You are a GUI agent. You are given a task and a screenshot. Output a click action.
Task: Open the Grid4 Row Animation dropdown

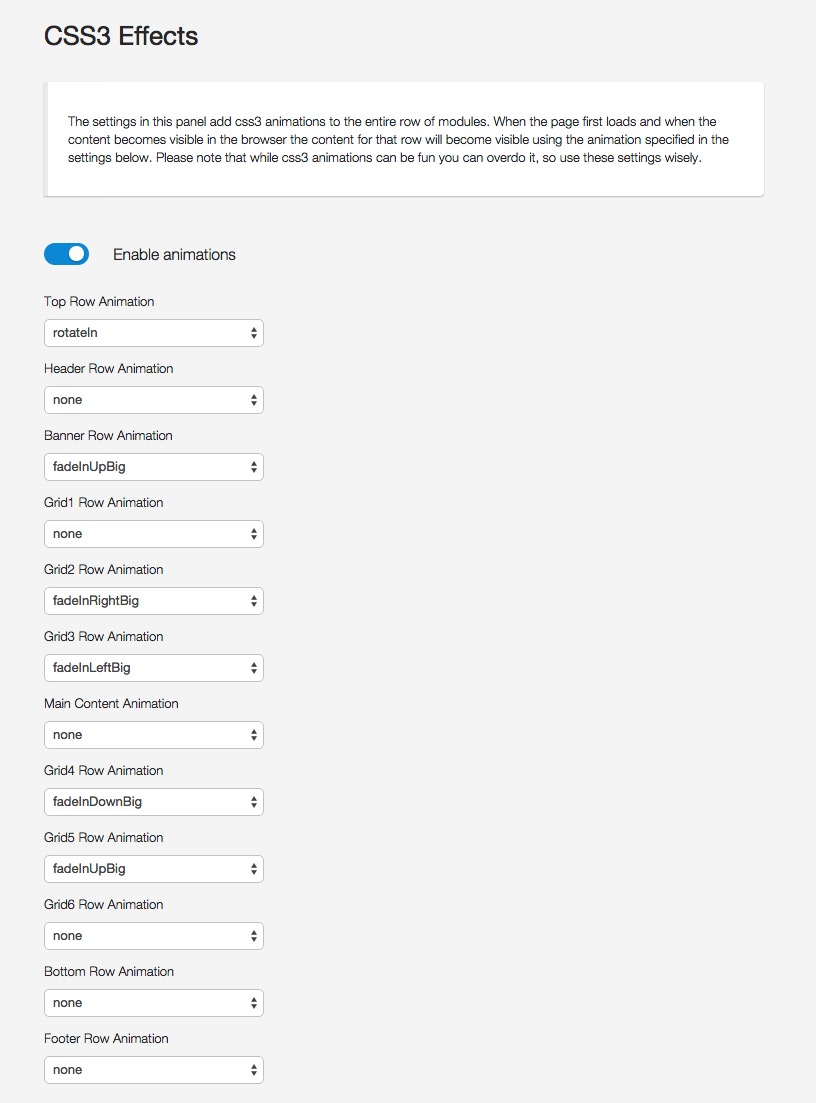[154, 802]
